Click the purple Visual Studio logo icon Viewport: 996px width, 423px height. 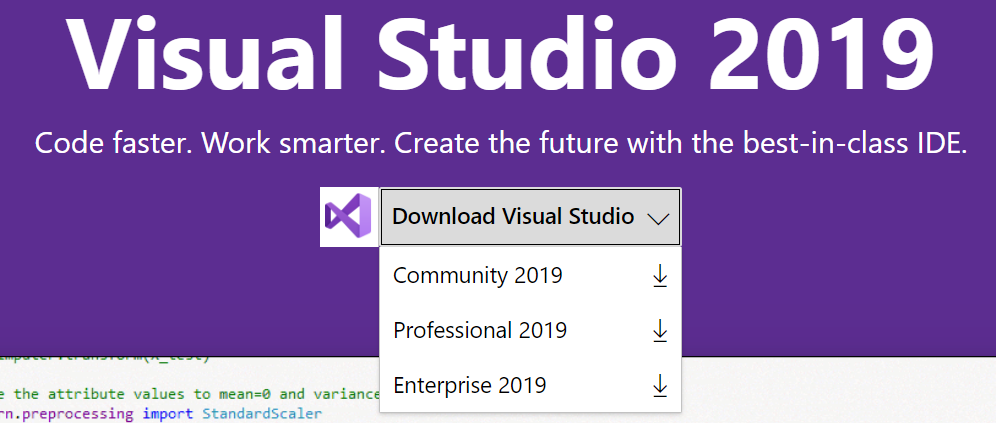pos(349,217)
